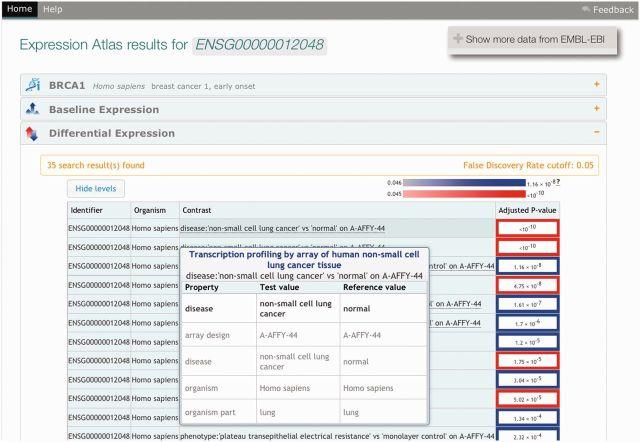Click the Differential Expression arrows icon
Screen dimensions: 640x442
[32, 133]
